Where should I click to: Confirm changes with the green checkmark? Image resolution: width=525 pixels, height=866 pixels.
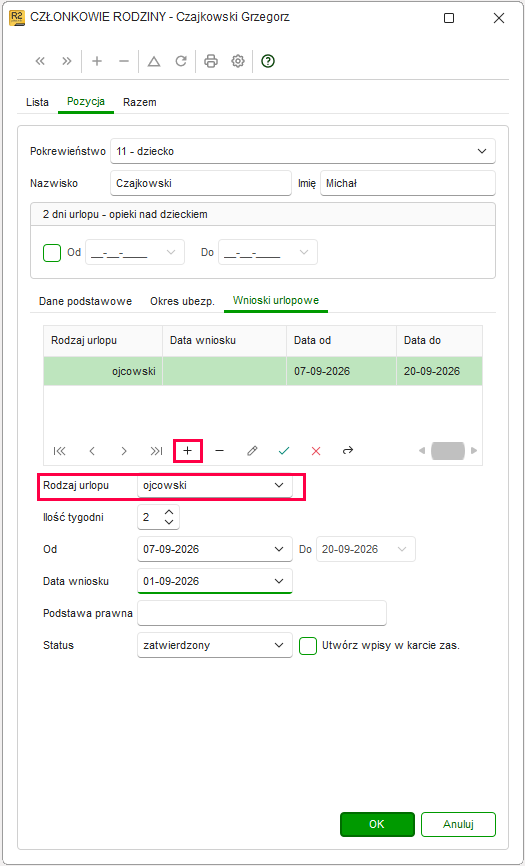pos(284,451)
